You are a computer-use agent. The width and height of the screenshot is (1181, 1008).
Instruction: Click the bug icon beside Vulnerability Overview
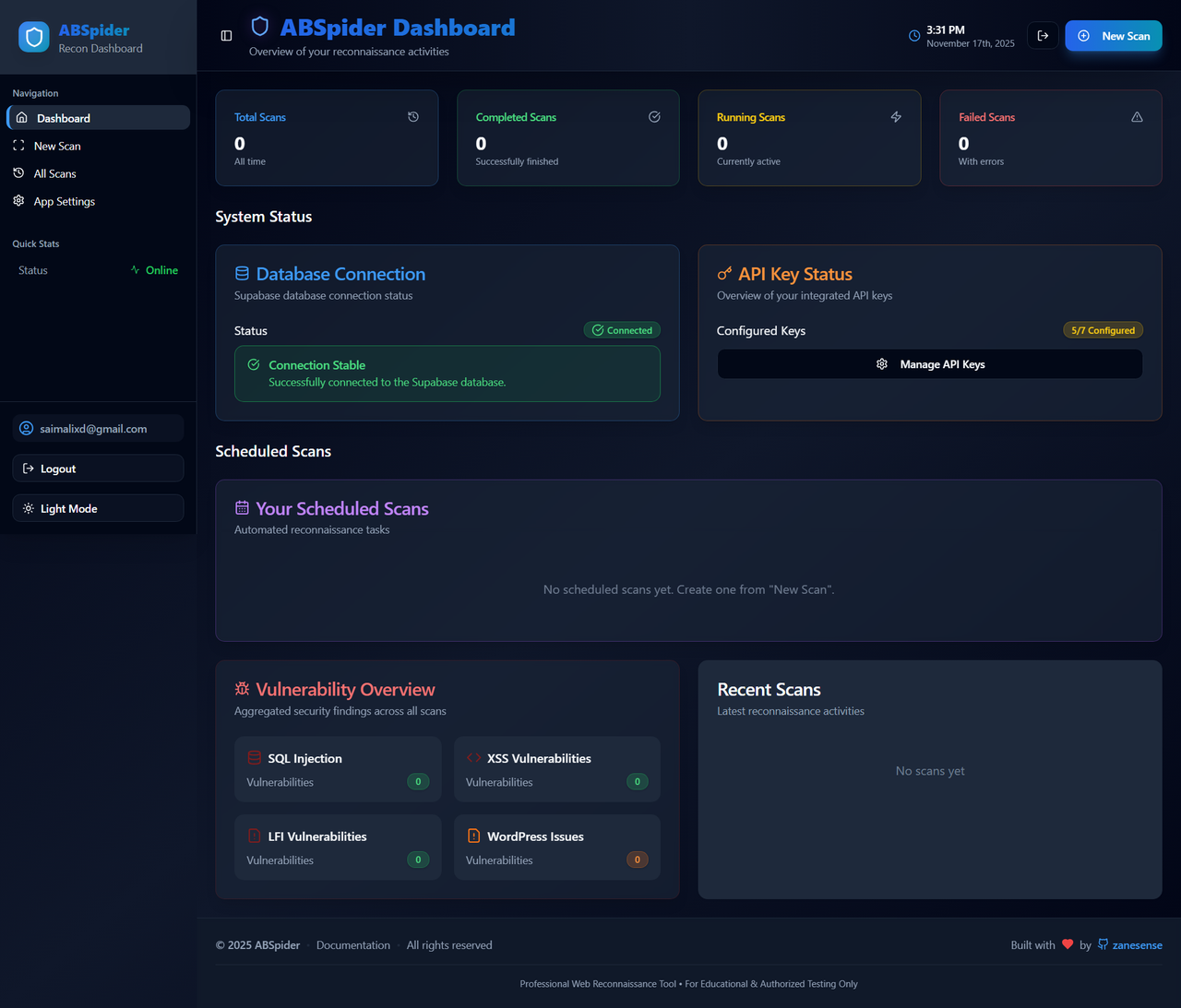[x=242, y=689]
